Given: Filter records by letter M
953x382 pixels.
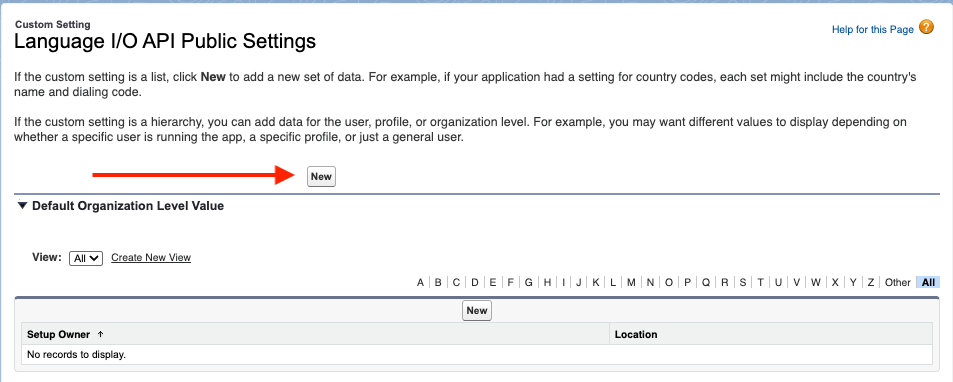Looking at the screenshot, I should click(631, 282).
